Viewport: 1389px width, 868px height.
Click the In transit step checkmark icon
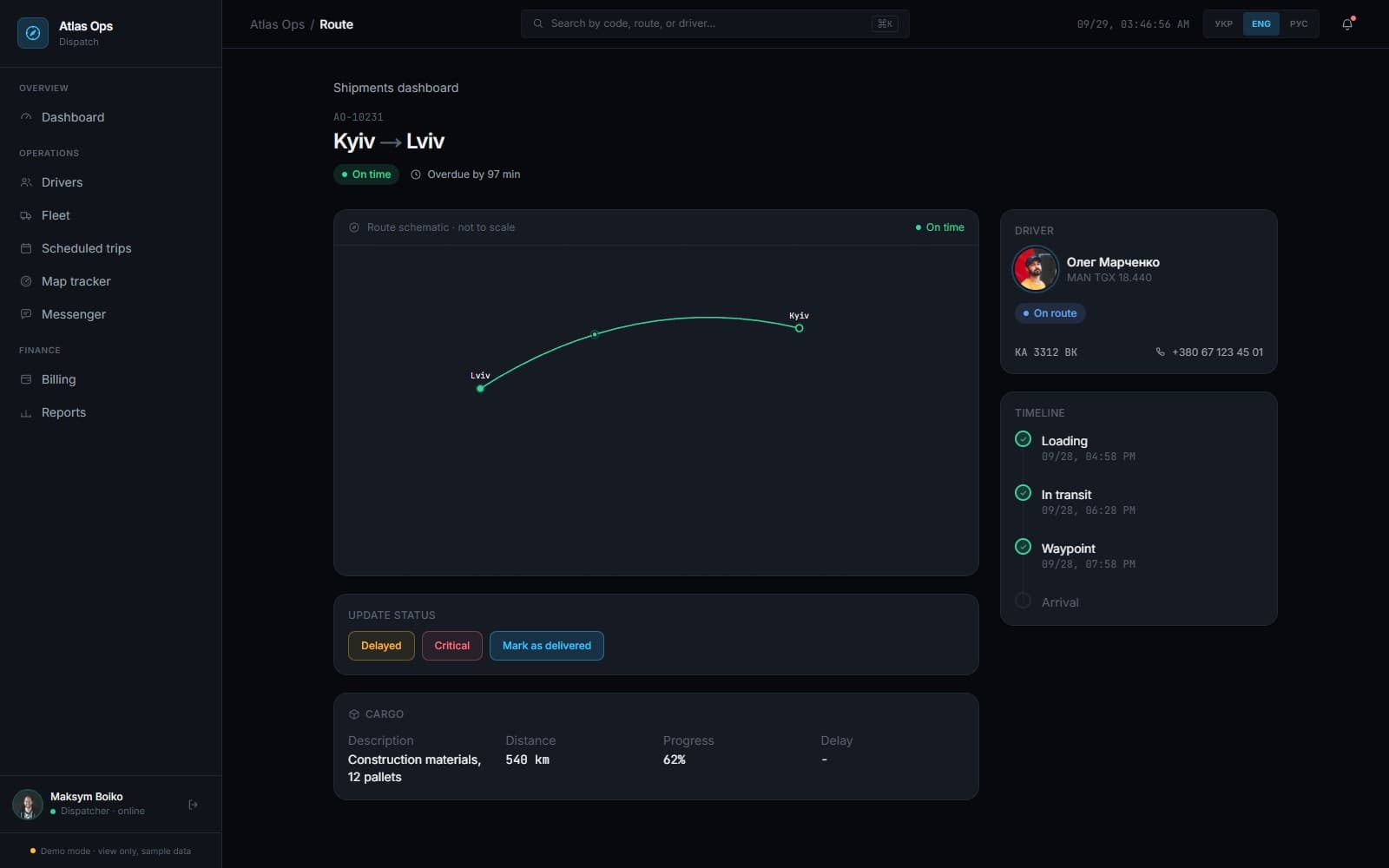pyautogui.click(x=1023, y=493)
